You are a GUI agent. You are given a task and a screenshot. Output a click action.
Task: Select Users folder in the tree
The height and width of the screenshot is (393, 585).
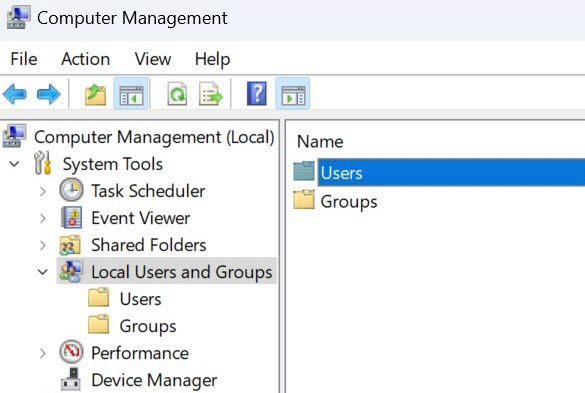(140, 299)
